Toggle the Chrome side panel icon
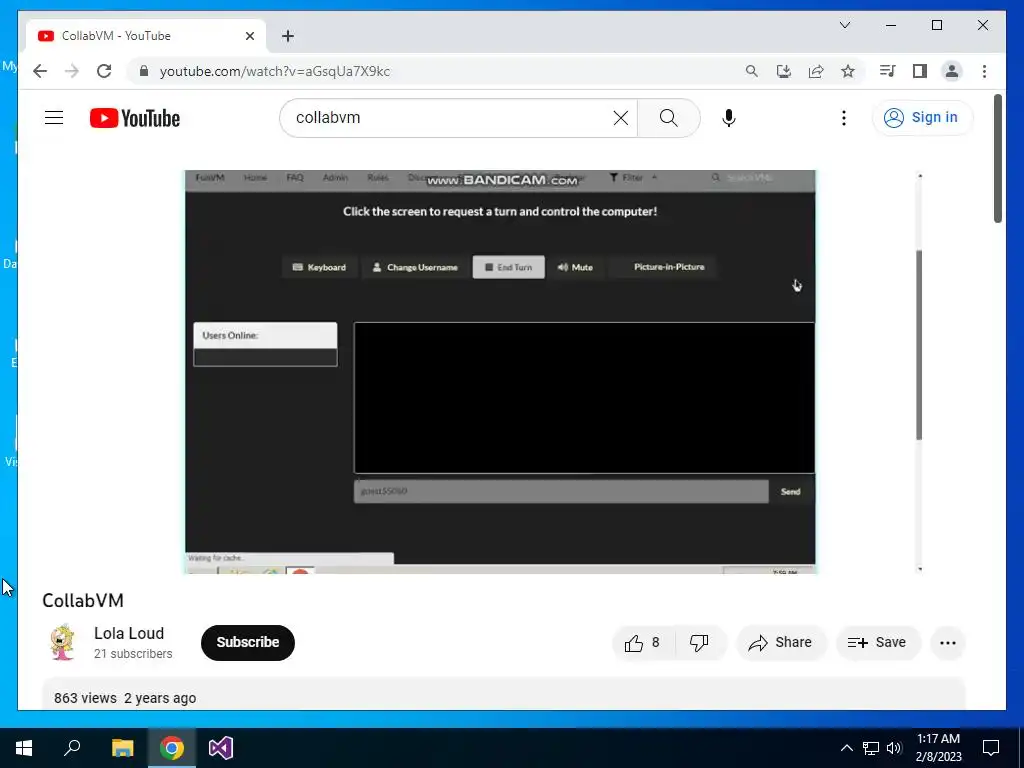The width and height of the screenshot is (1024, 768). [x=920, y=71]
